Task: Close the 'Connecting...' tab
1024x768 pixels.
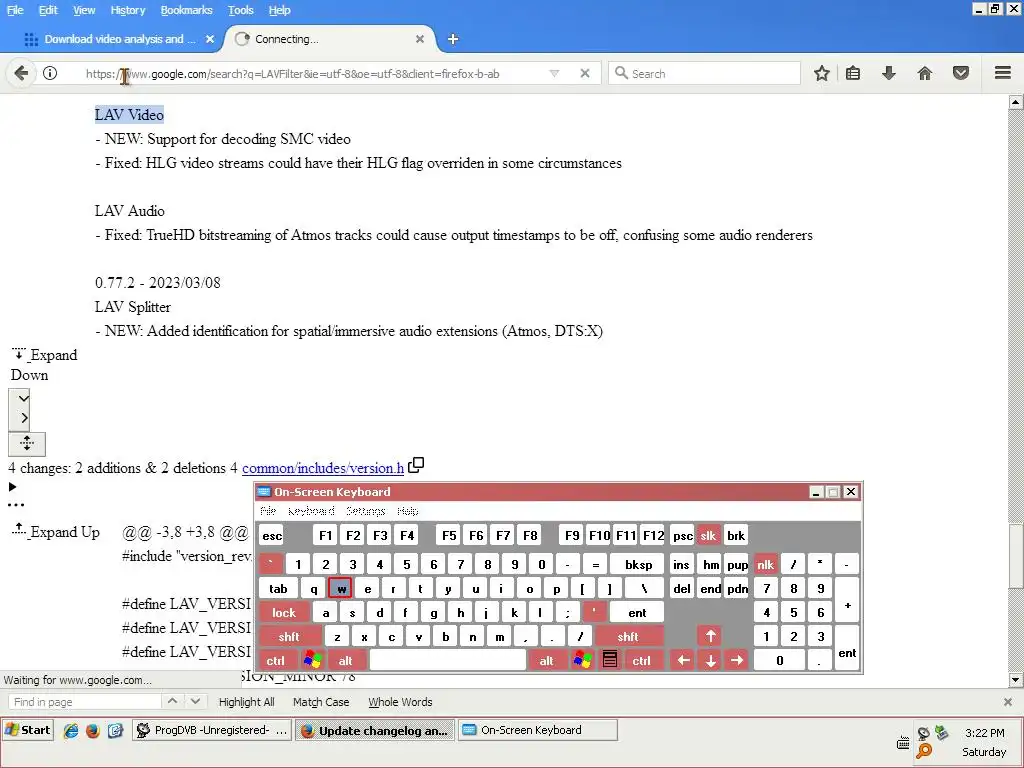Action: tap(420, 39)
